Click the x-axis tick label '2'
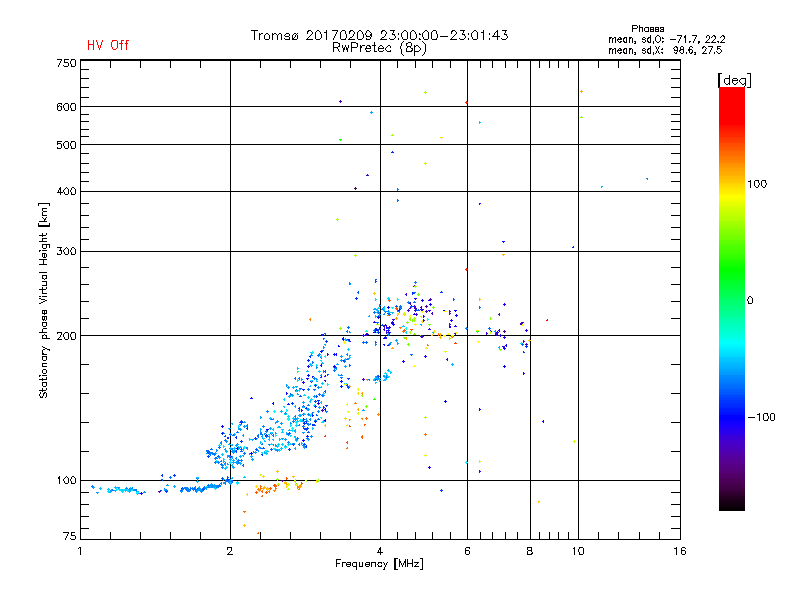 230,551
